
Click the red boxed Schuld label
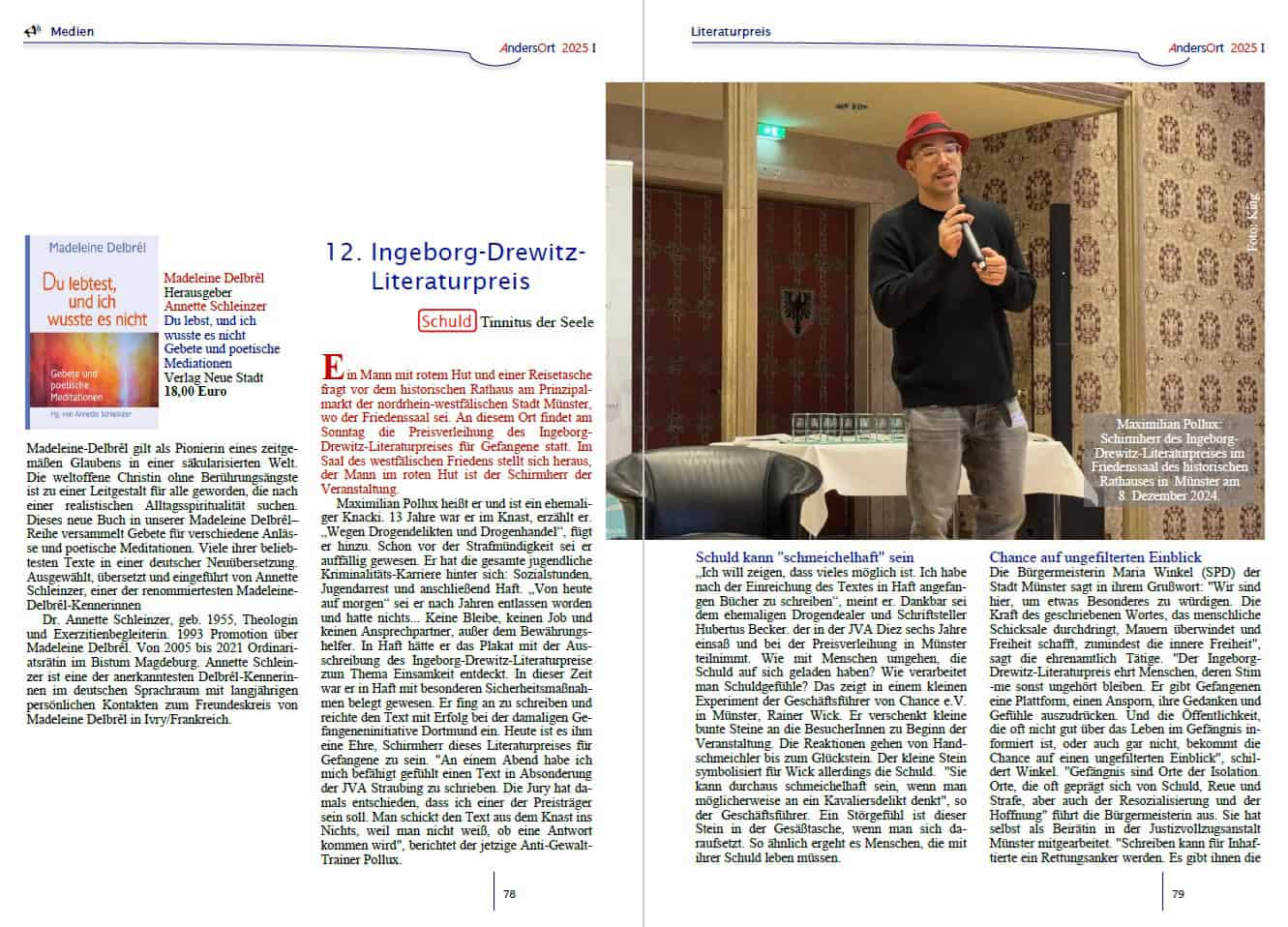click(447, 321)
